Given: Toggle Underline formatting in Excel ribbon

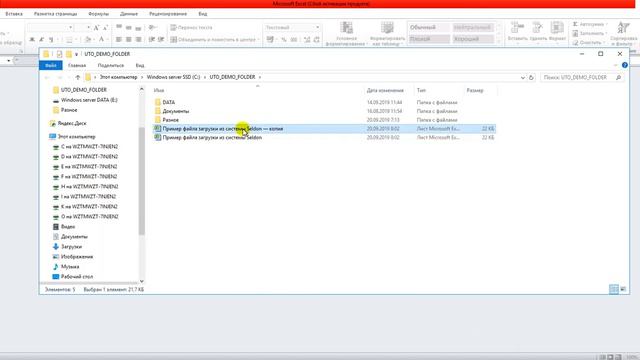Looking at the screenshot, I should point(51,40).
